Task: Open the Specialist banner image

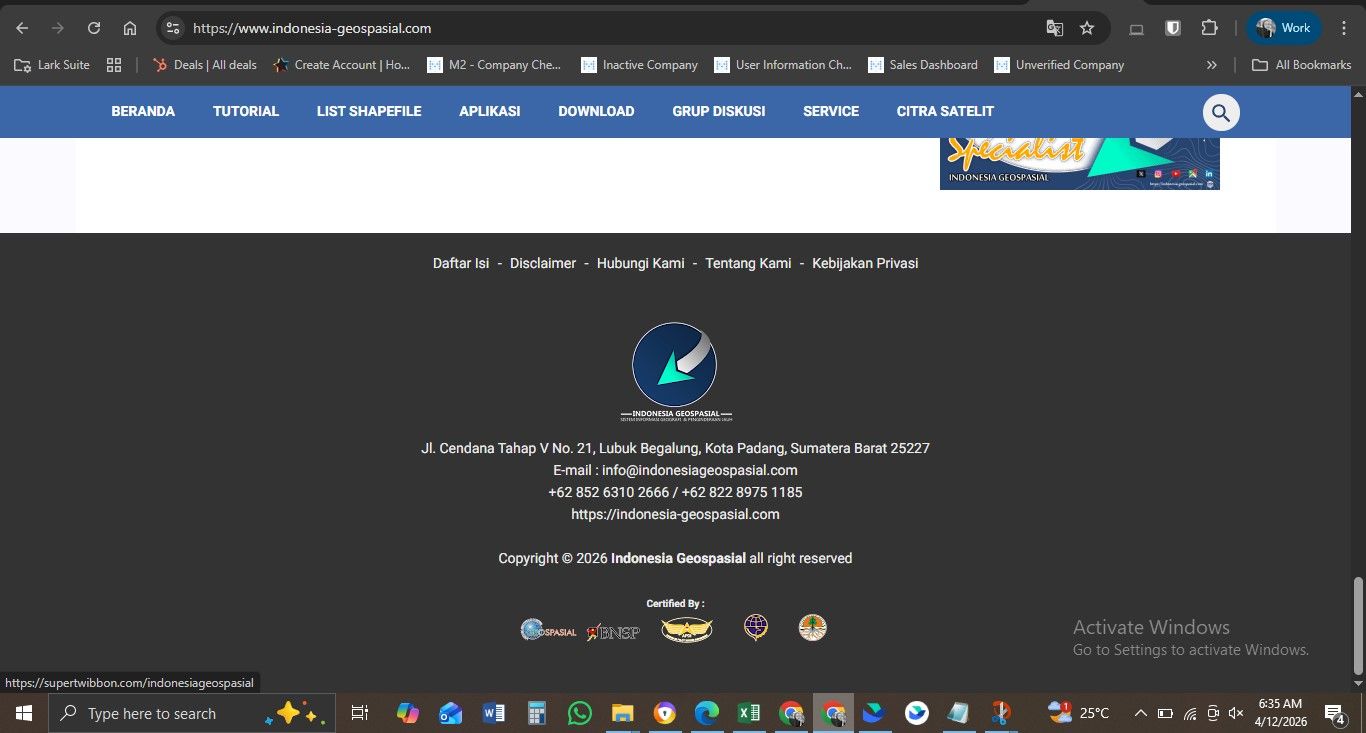Action: [x=1080, y=164]
